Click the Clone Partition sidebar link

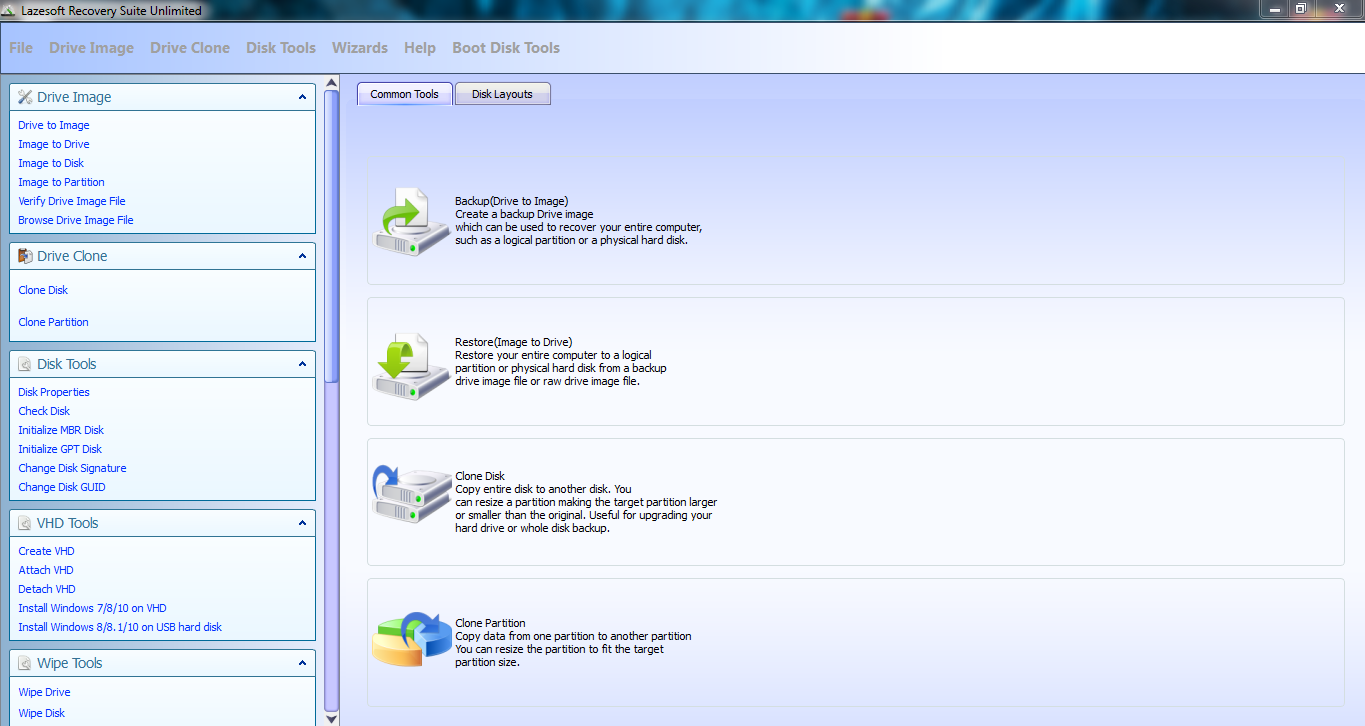pyautogui.click(x=53, y=322)
